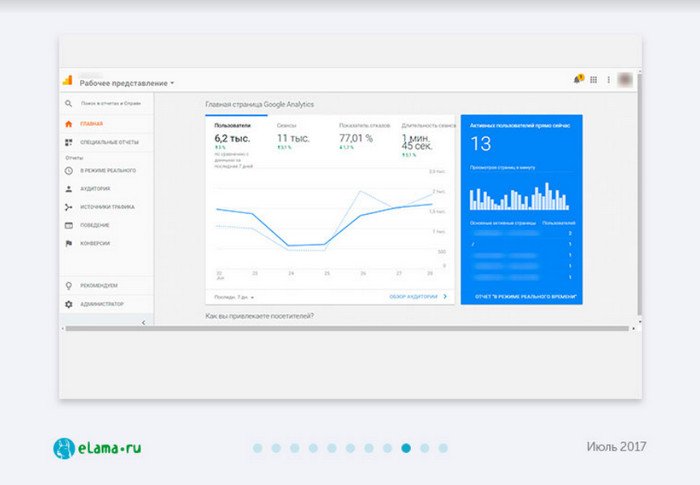Click the active dark pagination dot

click(406, 448)
